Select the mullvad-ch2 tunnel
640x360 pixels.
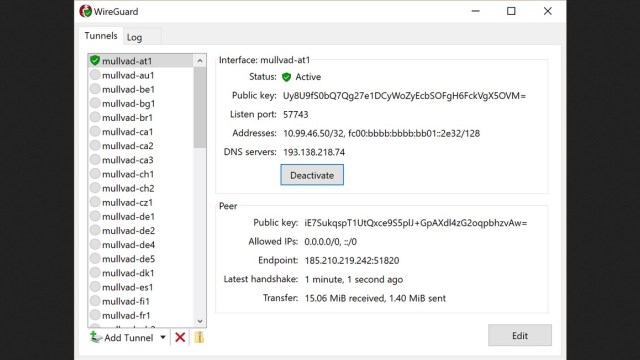point(141,188)
